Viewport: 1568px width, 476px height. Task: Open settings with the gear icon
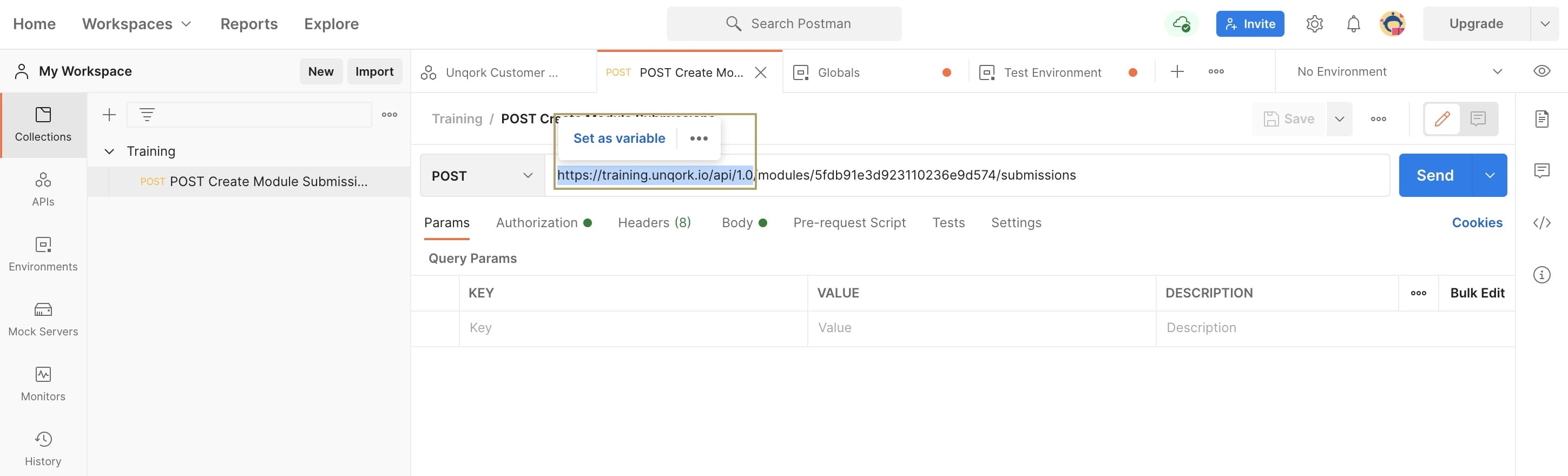pos(1315,24)
